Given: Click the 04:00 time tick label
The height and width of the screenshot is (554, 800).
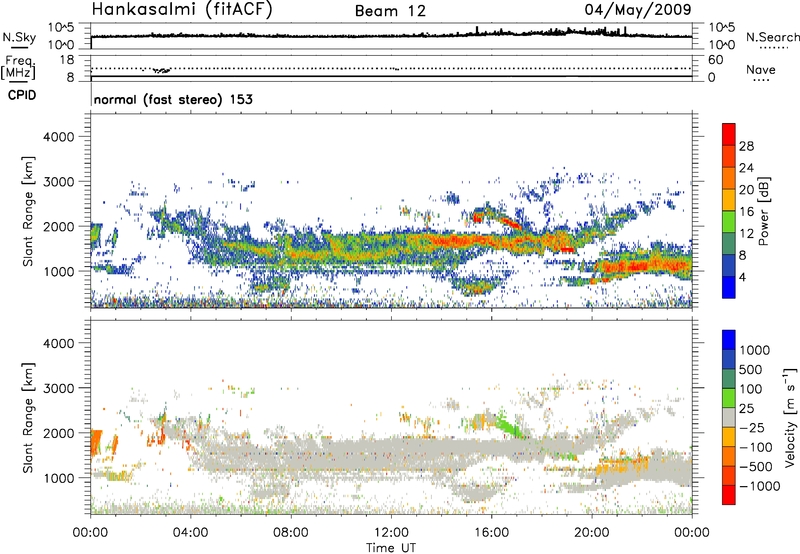Looking at the screenshot, I should [190, 533].
